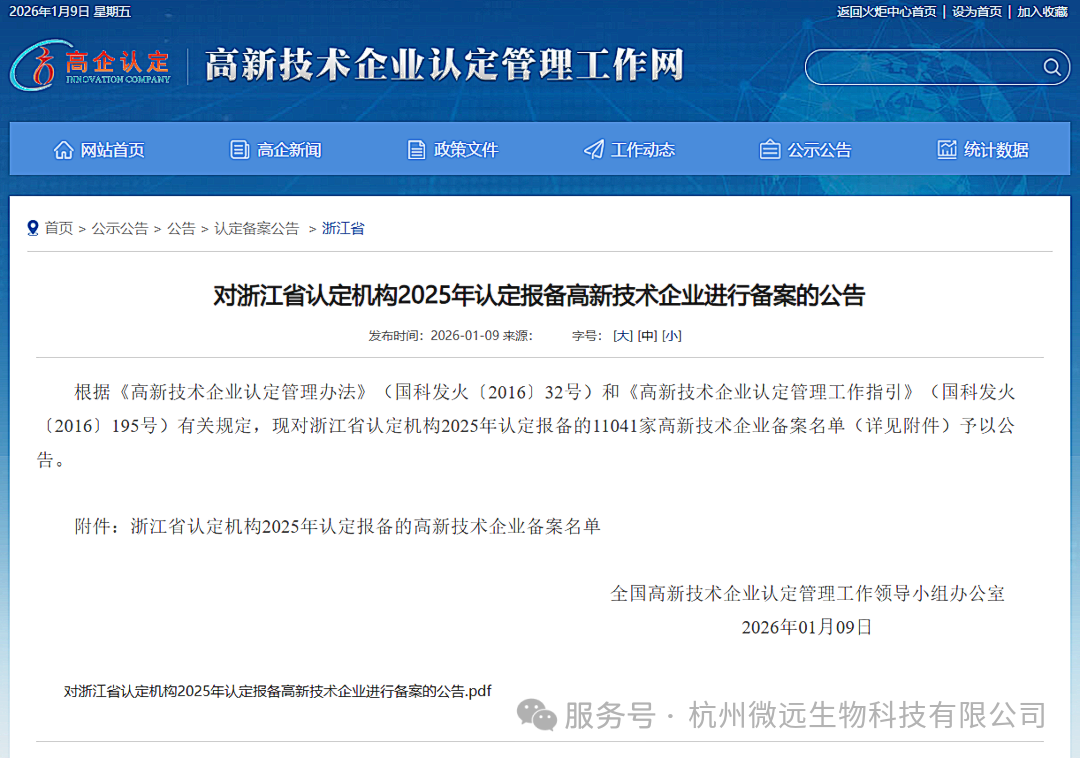Click the document icon beside 高企新闻
This screenshot has width=1080, height=758.
238,149
